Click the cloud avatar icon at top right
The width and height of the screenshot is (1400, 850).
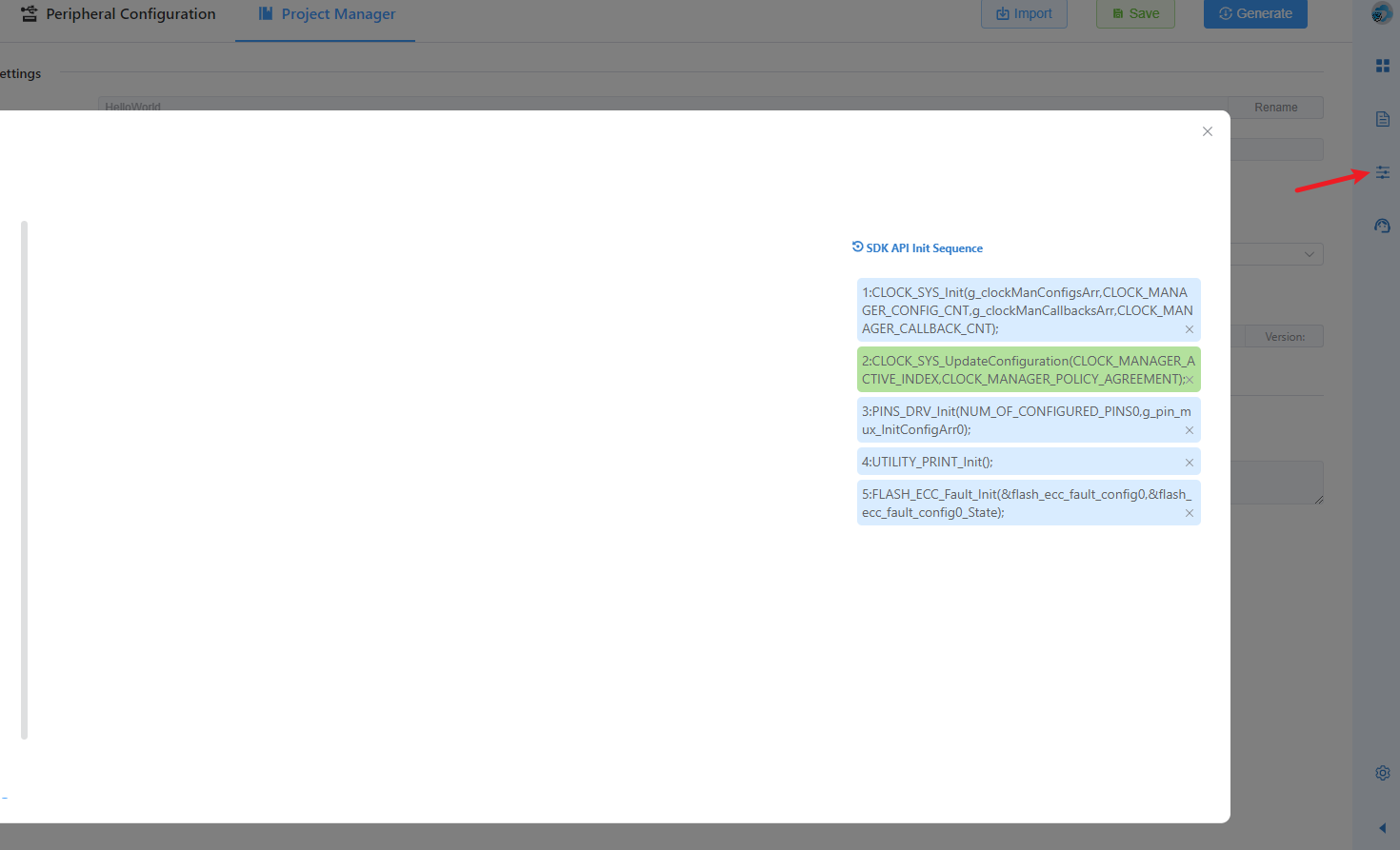(1381, 13)
